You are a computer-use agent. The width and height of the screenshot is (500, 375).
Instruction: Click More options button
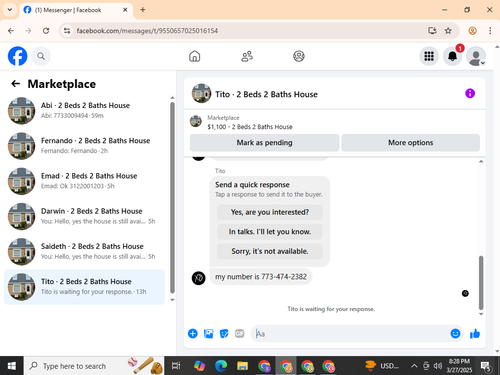pos(410,143)
